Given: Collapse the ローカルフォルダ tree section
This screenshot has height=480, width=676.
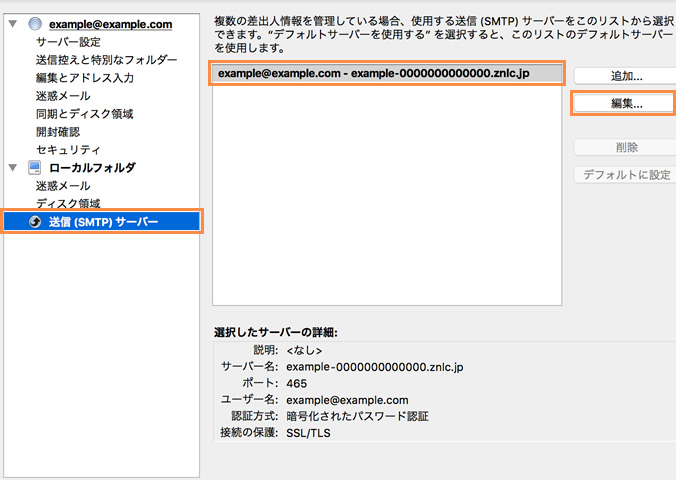Looking at the screenshot, I should coord(13,168).
